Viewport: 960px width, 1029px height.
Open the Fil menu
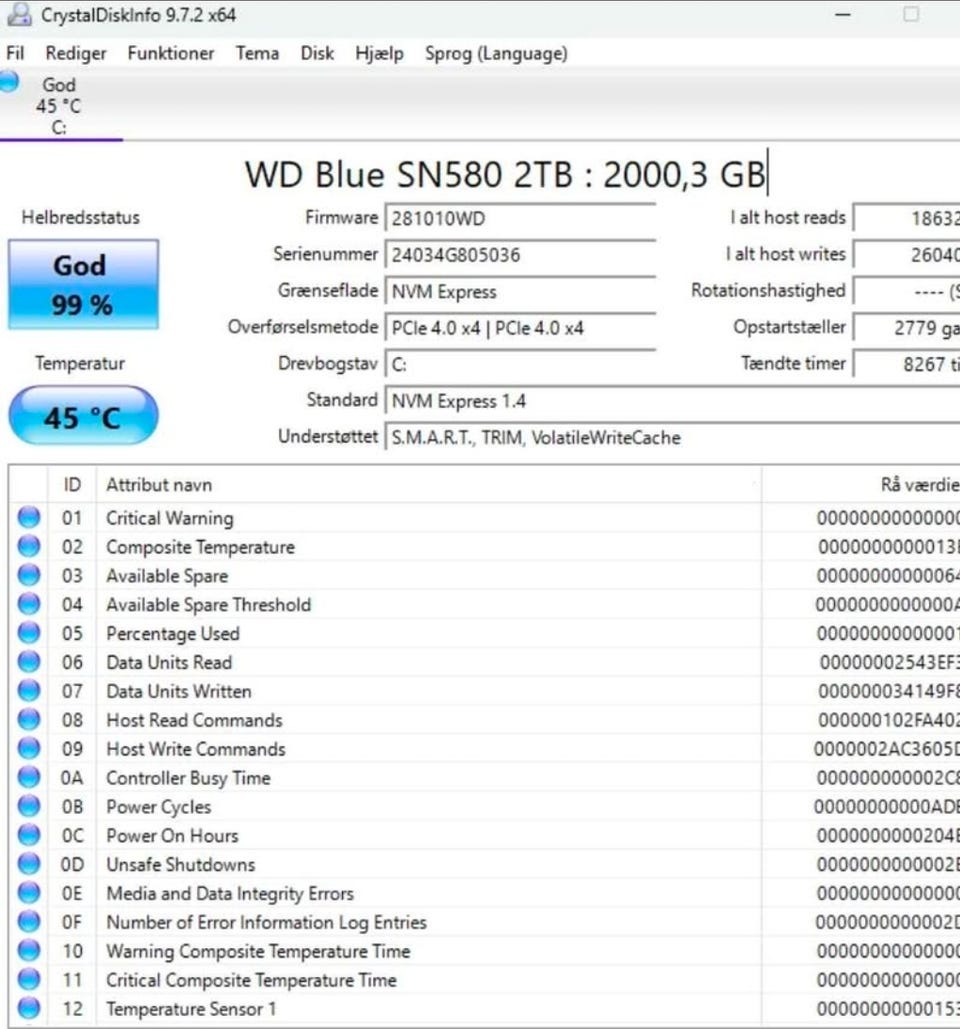click(x=15, y=54)
